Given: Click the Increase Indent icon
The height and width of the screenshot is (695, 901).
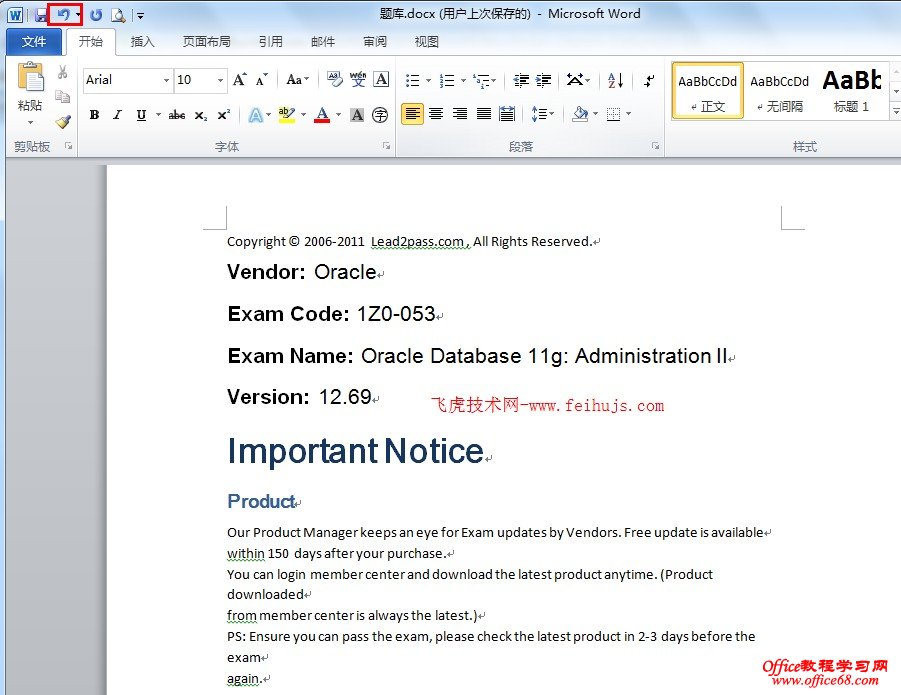Looking at the screenshot, I should [x=544, y=80].
